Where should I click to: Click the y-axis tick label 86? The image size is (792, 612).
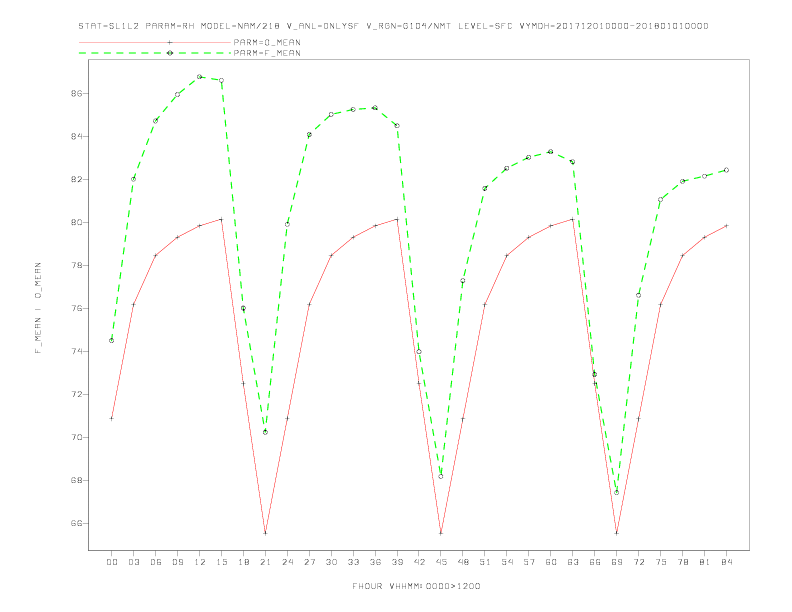pos(77,94)
